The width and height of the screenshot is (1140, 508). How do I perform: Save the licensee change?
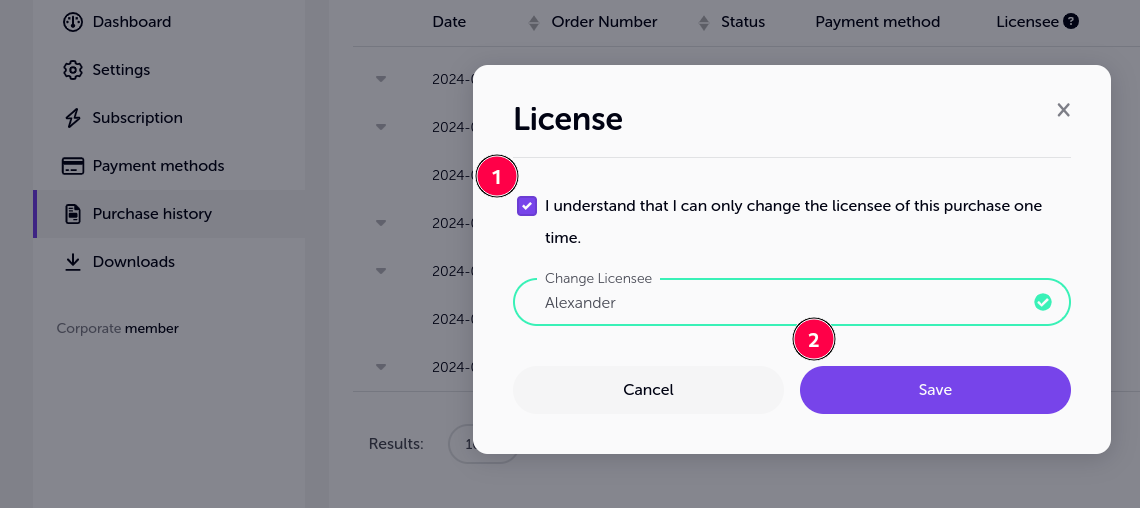(935, 390)
